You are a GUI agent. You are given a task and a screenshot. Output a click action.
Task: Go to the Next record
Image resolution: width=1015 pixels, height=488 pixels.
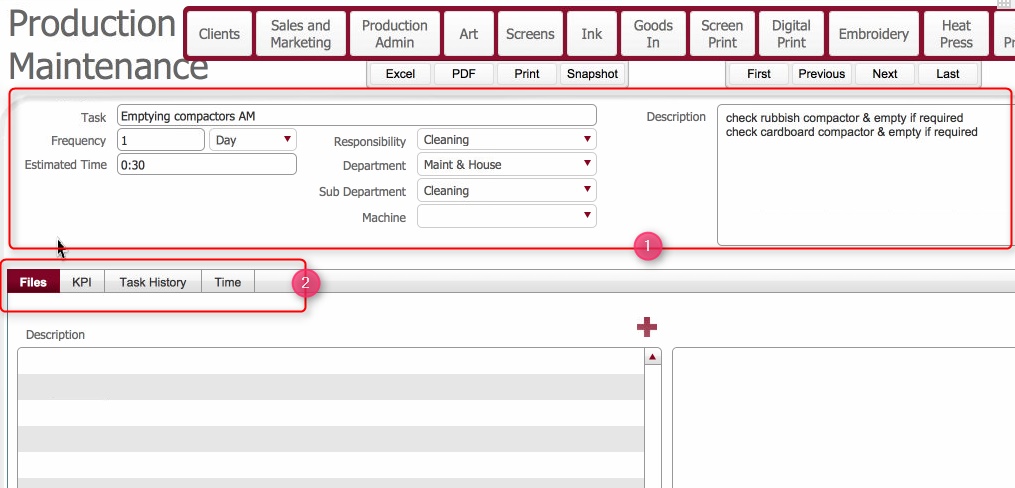pyautogui.click(x=885, y=74)
